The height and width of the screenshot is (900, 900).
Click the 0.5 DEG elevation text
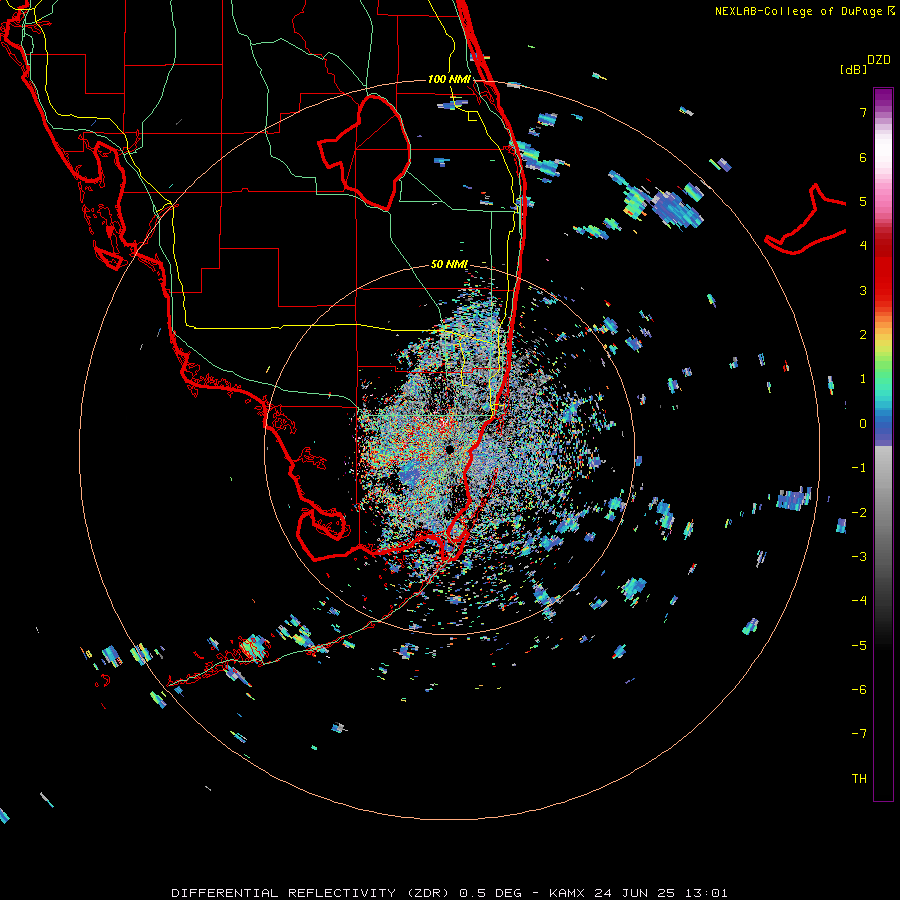click(x=491, y=893)
